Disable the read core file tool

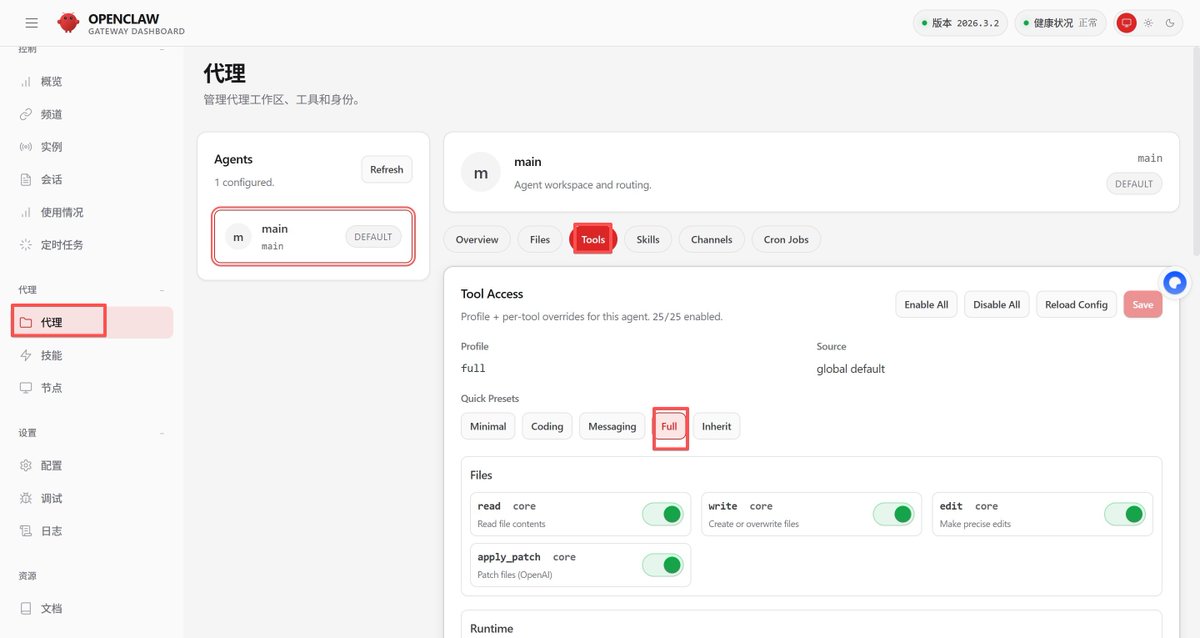[663, 513]
